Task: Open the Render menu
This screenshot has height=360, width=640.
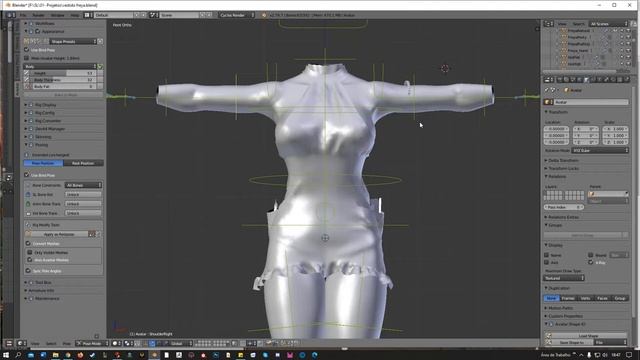Action: (38, 15)
